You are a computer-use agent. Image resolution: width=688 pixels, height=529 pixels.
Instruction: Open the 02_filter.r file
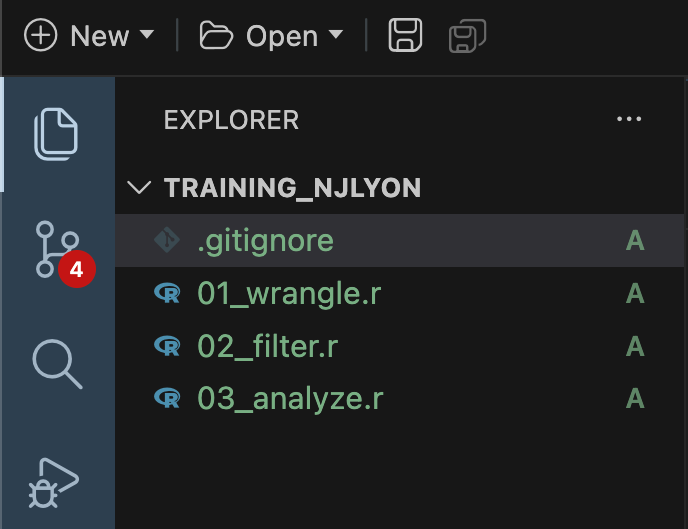pos(267,346)
